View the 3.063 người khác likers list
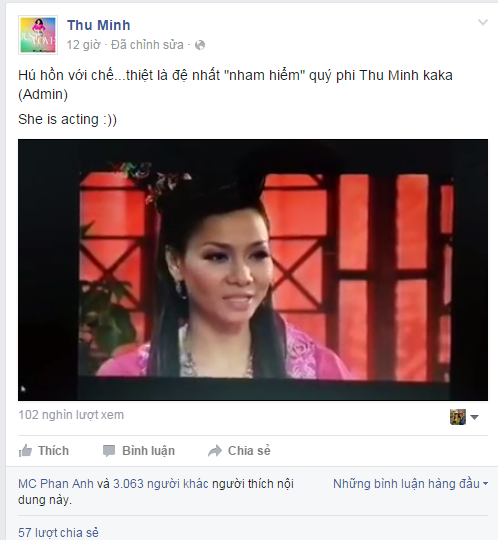 pos(161,484)
